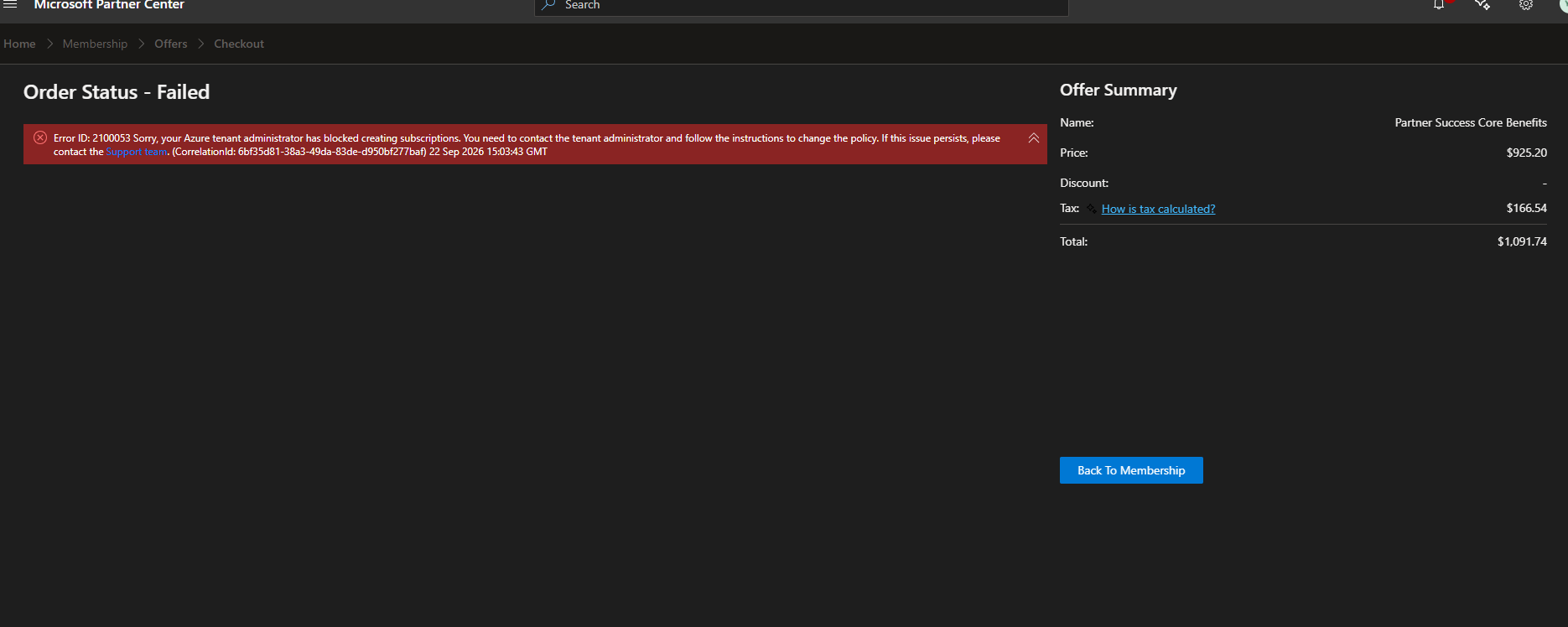Click the 'Microsoft Partner Center' title

coord(109,5)
